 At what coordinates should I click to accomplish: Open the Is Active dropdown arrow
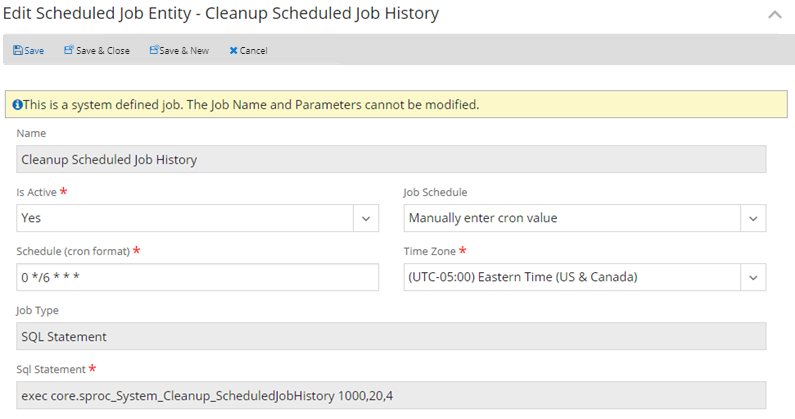click(x=366, y=218)
